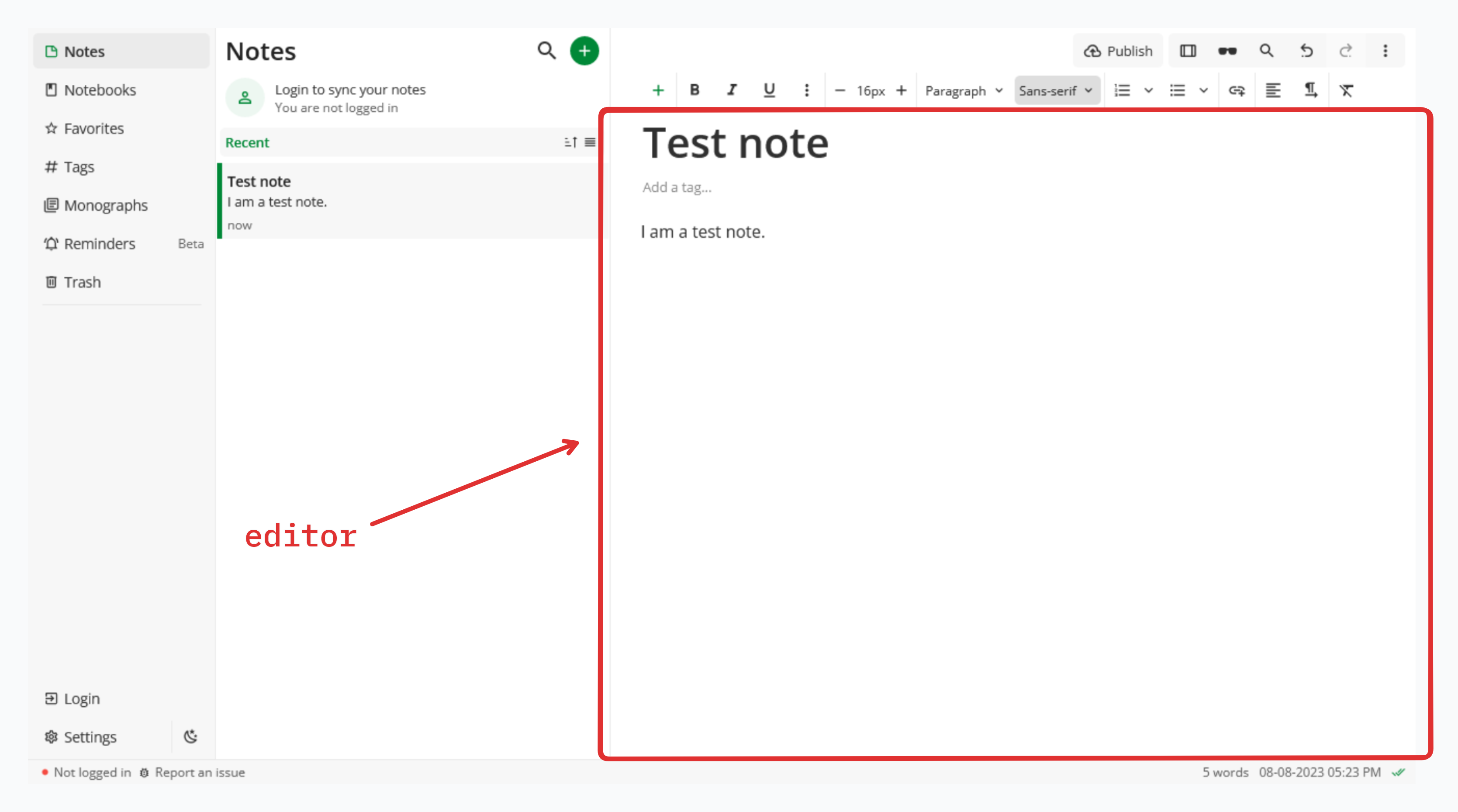The image size is (1458, 812).
Task: Click the undo arrow icon
Action: pyautogui.click(x=1306, y=51)
